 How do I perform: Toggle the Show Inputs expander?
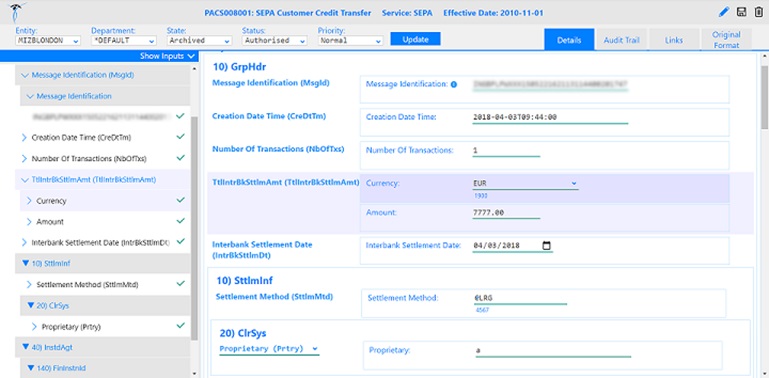167,56
